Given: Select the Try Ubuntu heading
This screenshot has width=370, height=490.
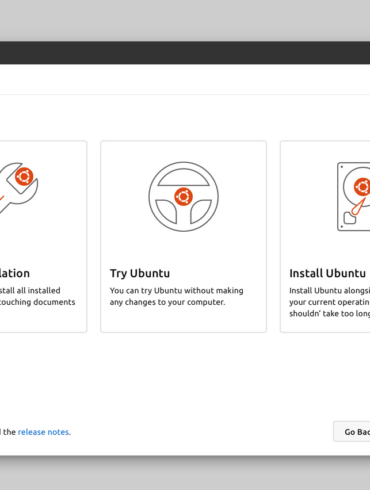Looking at the screenshot, I should 140,273.
